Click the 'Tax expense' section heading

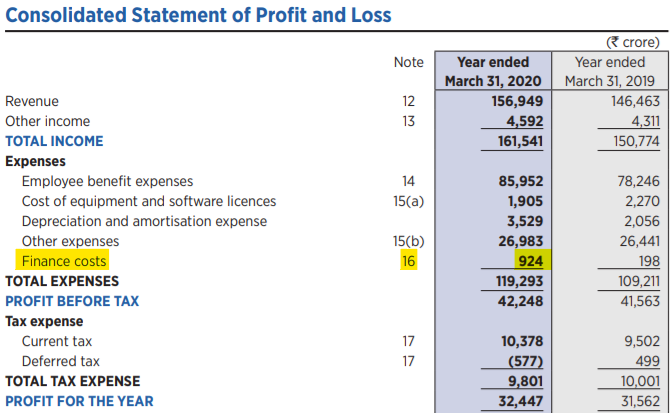click(44, 321)
